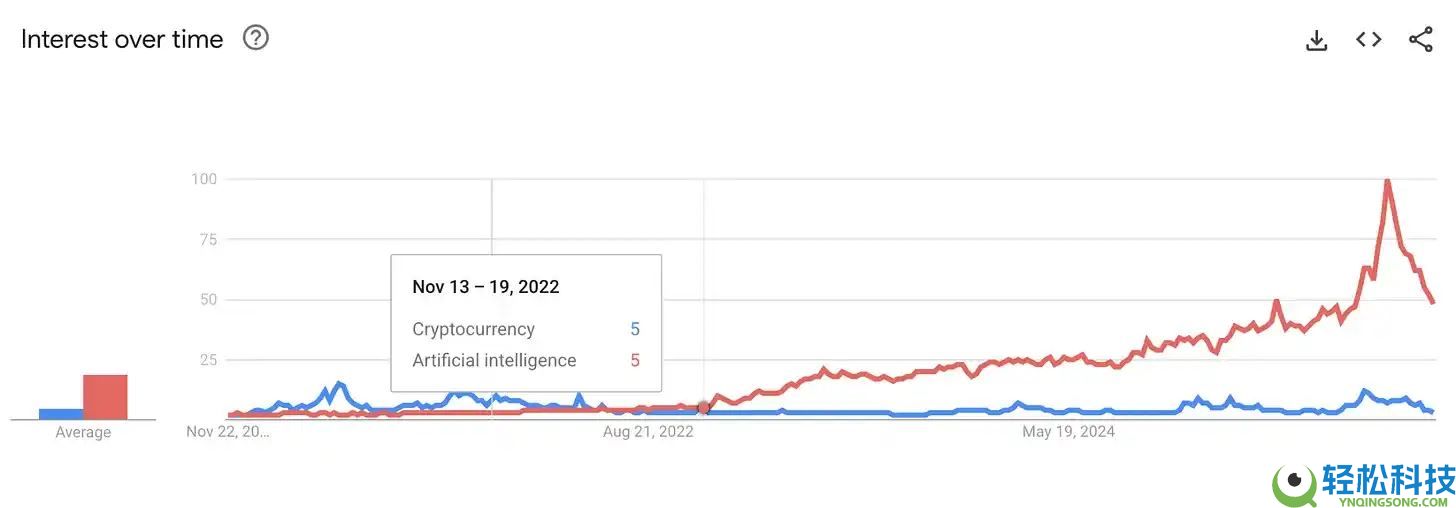Download the Interest over time data
1456x508 pixels.
[1317, 40]
